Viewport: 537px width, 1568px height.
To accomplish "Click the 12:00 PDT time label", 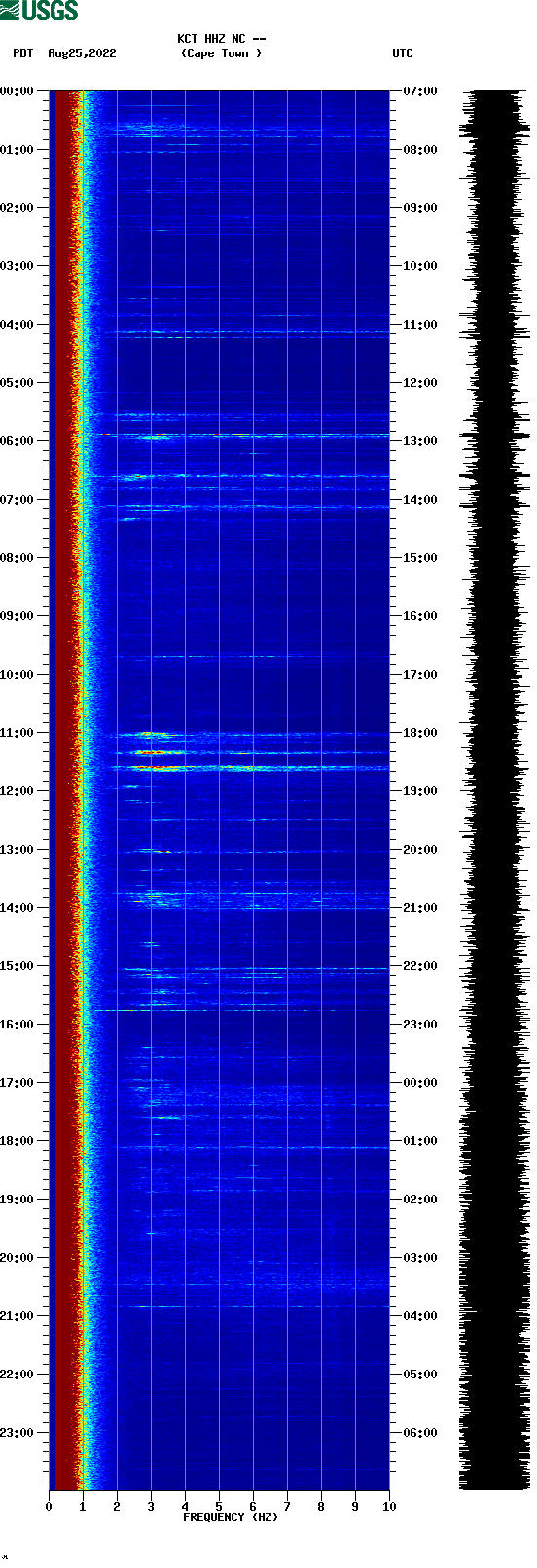I will pos(18,791).
